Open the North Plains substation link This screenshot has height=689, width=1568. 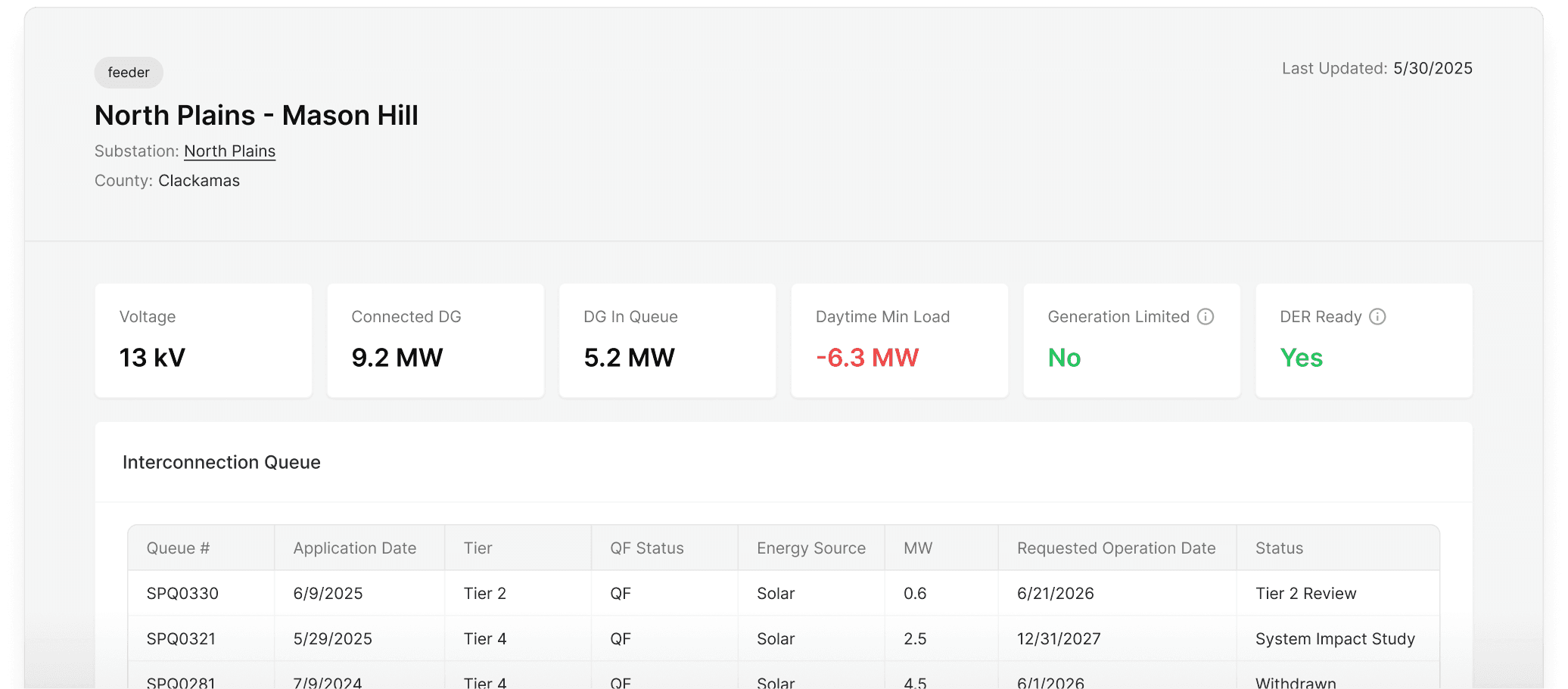click(x=229, y=151)
